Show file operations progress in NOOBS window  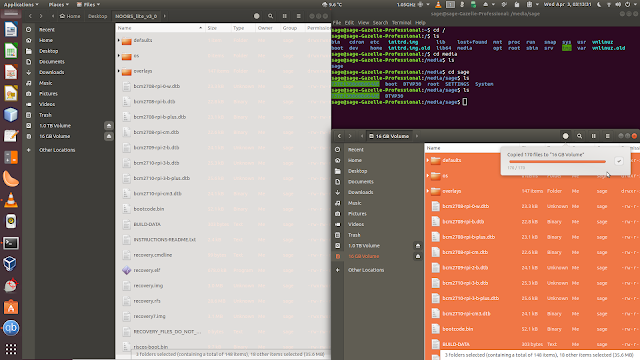256,16
